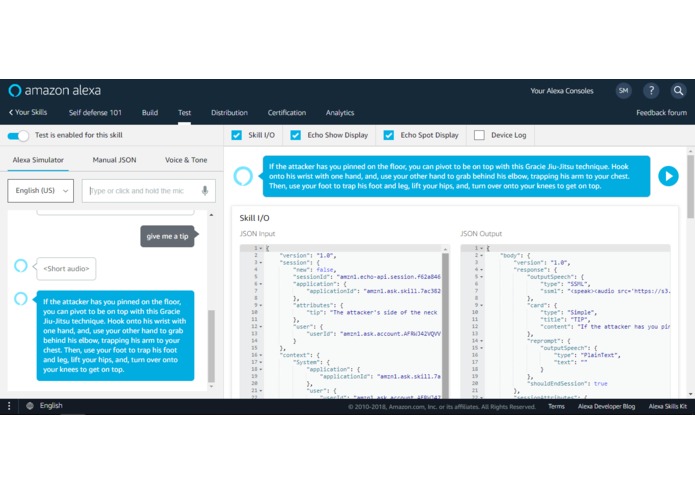Screen dimensions: 695x494
Task: Click the English language selector in the footer
Action: point(51,406)
